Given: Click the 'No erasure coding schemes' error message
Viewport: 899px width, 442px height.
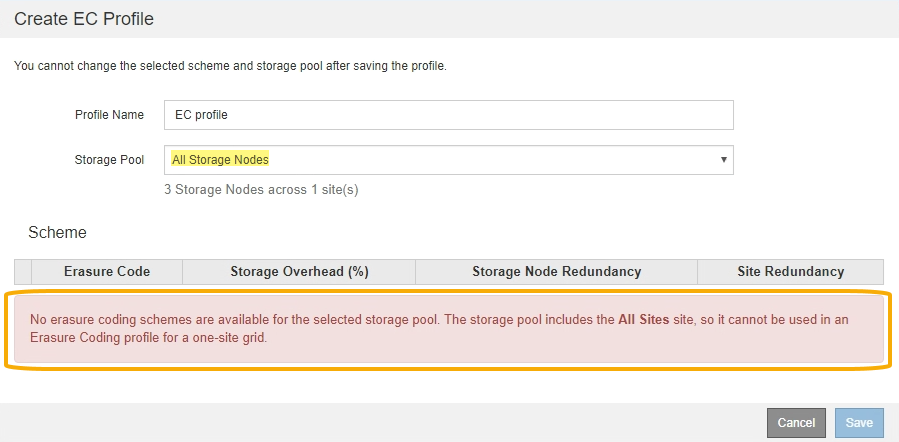Looking at the screenshot, I should click(x=300, y=320).
